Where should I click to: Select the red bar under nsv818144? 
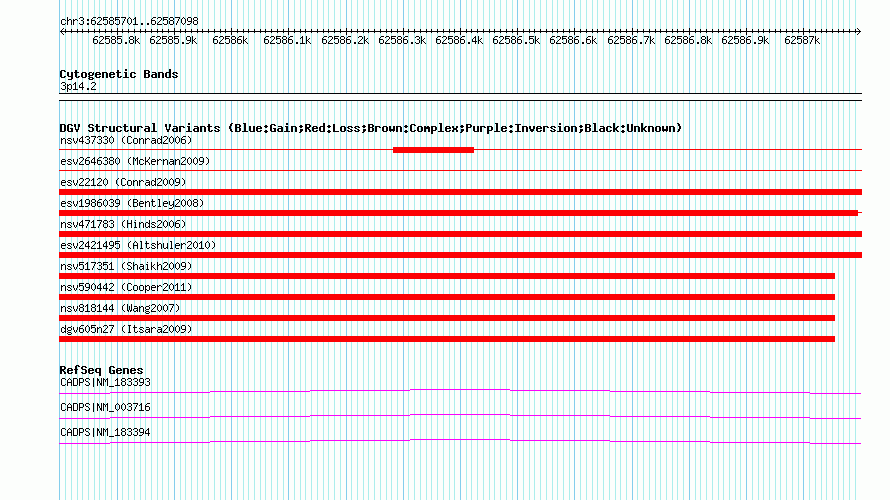(x=447, y=318)
